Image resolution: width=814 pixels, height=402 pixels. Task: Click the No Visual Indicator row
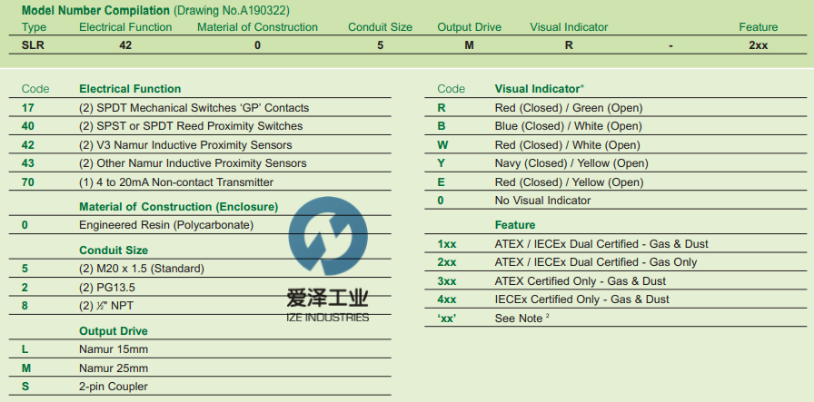[x=542, y=201]
